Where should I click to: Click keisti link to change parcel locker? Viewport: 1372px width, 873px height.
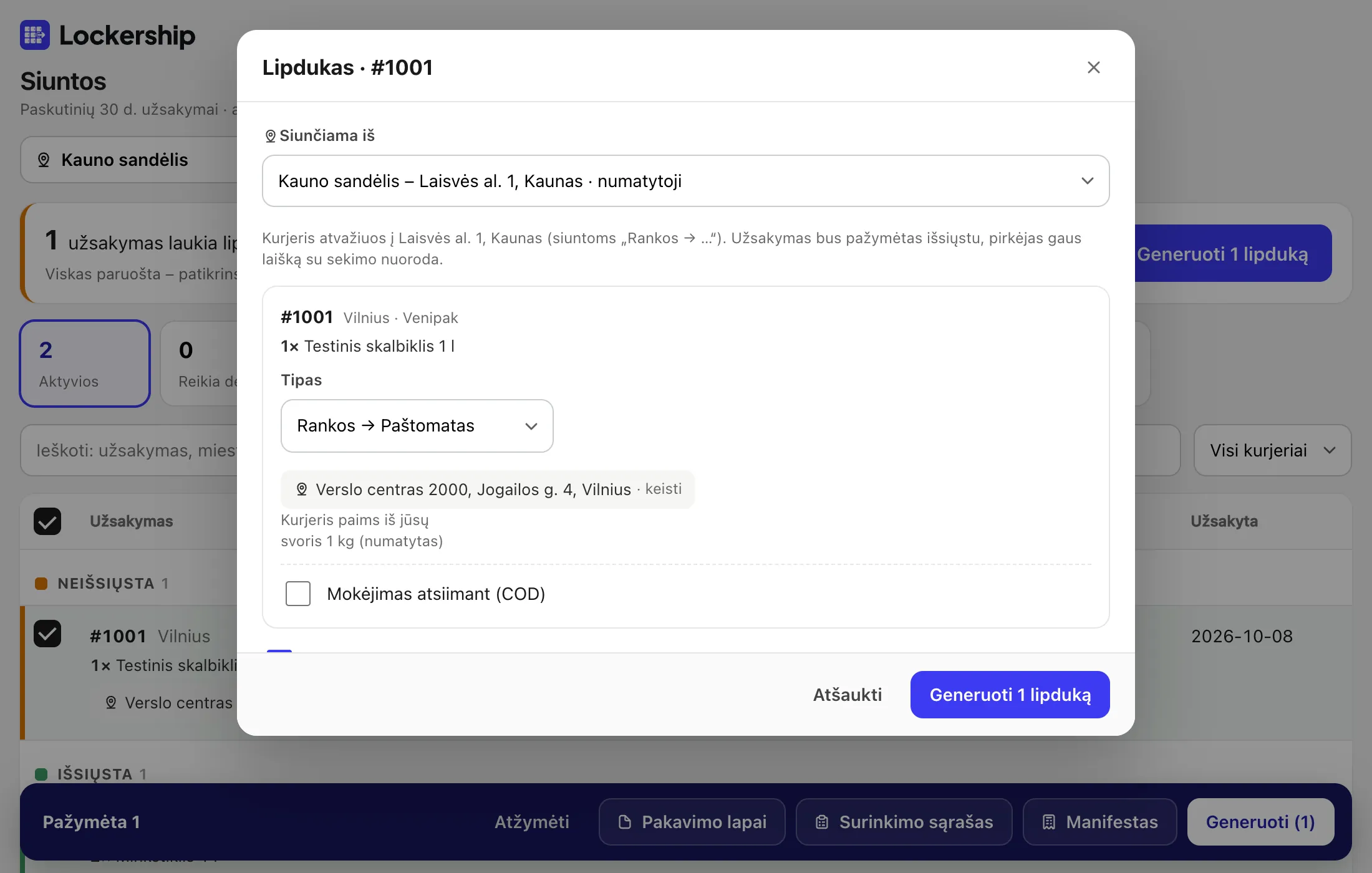click(663, 489)
